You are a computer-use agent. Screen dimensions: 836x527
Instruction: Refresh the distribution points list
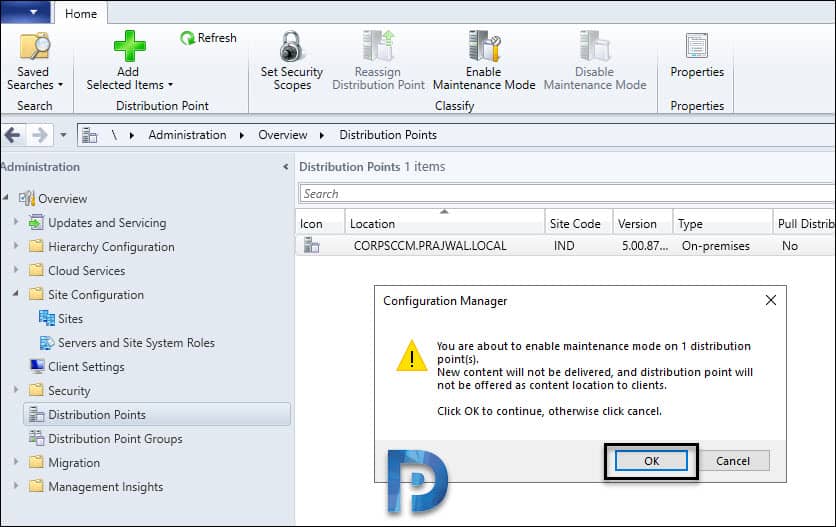point(208,38)
